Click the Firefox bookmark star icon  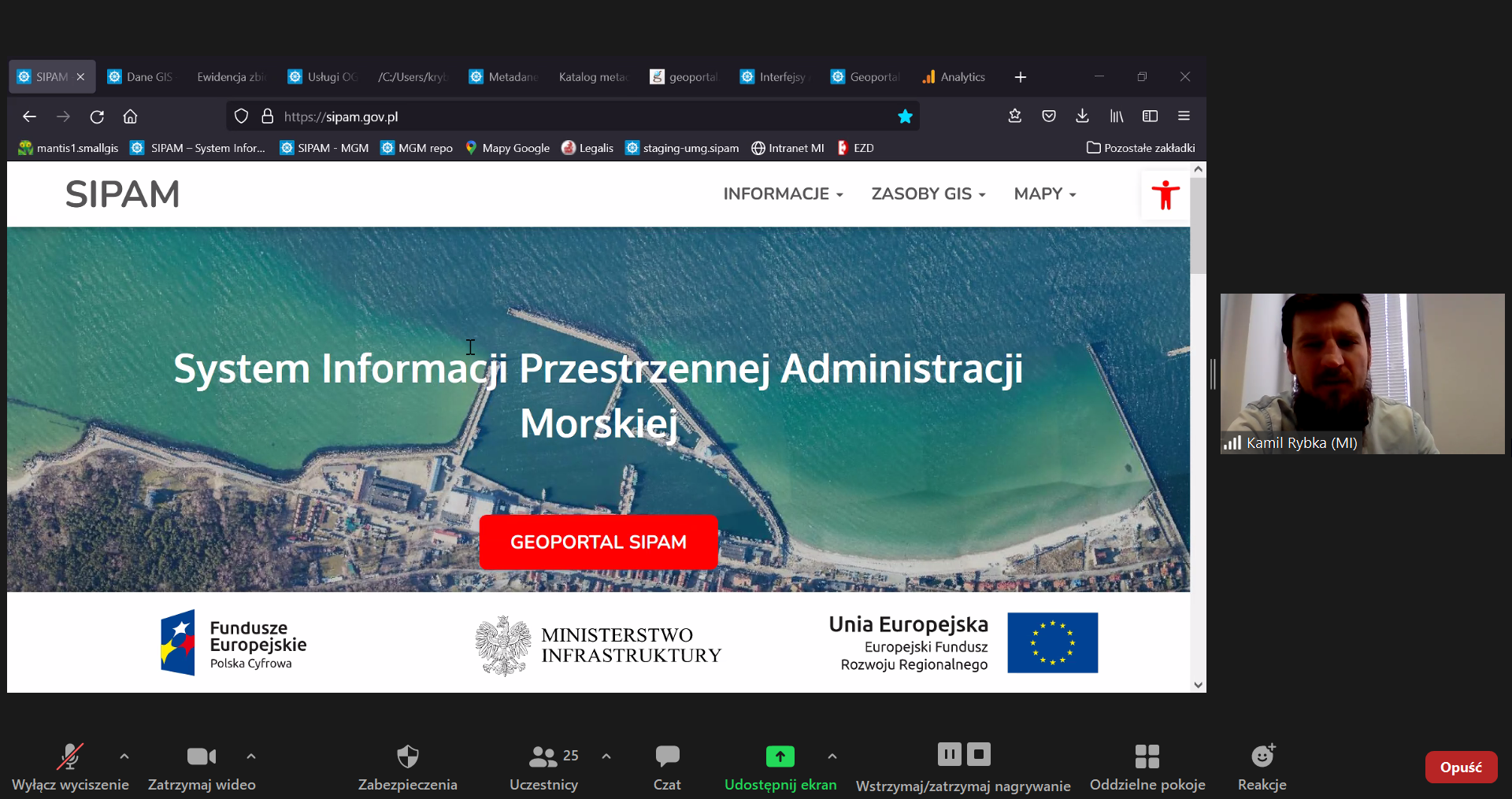pos(905,117)
